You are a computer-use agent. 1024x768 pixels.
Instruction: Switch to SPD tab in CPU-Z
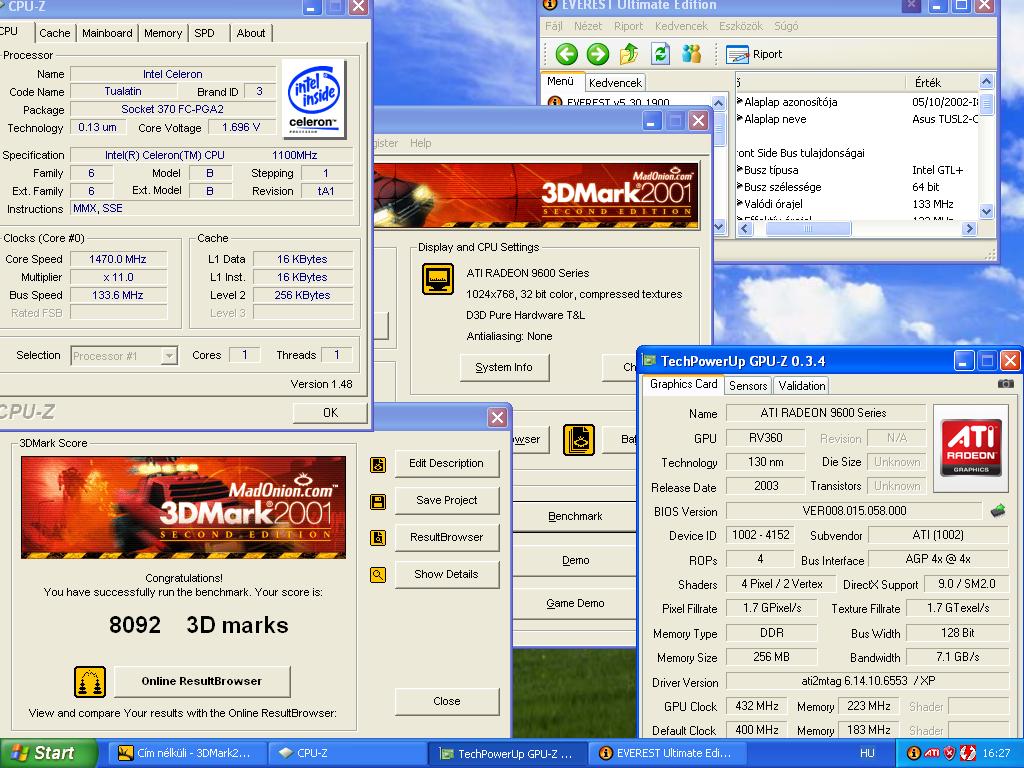[204, 33]
